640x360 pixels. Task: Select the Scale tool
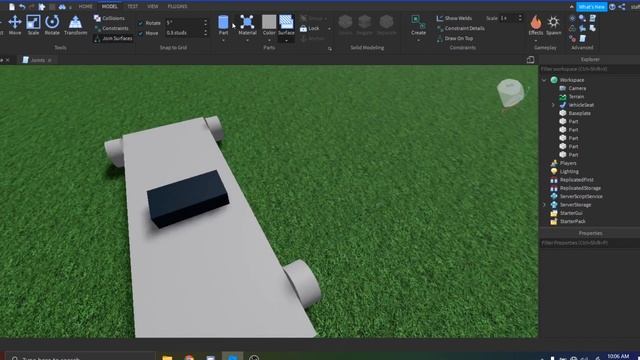coord(33,25)
